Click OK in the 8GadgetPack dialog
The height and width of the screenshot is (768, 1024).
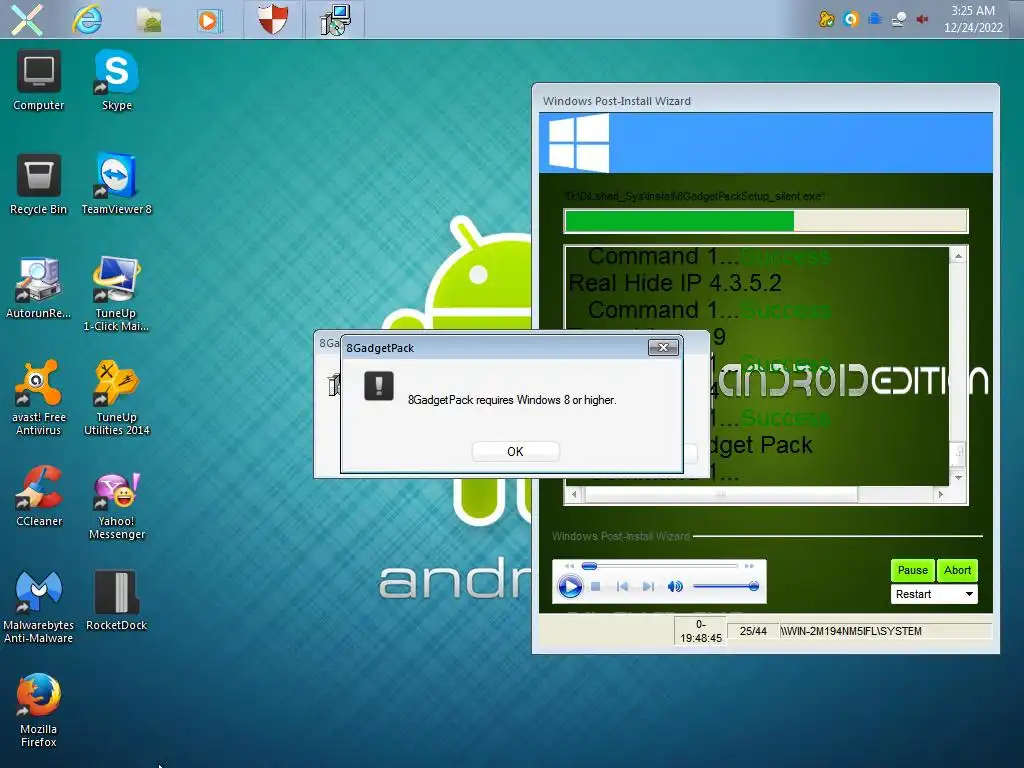coord(515,451)
